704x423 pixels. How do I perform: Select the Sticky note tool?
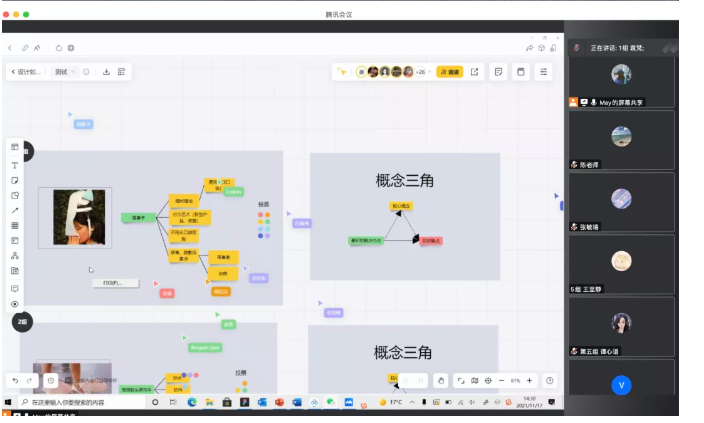(x=15, y=180)
